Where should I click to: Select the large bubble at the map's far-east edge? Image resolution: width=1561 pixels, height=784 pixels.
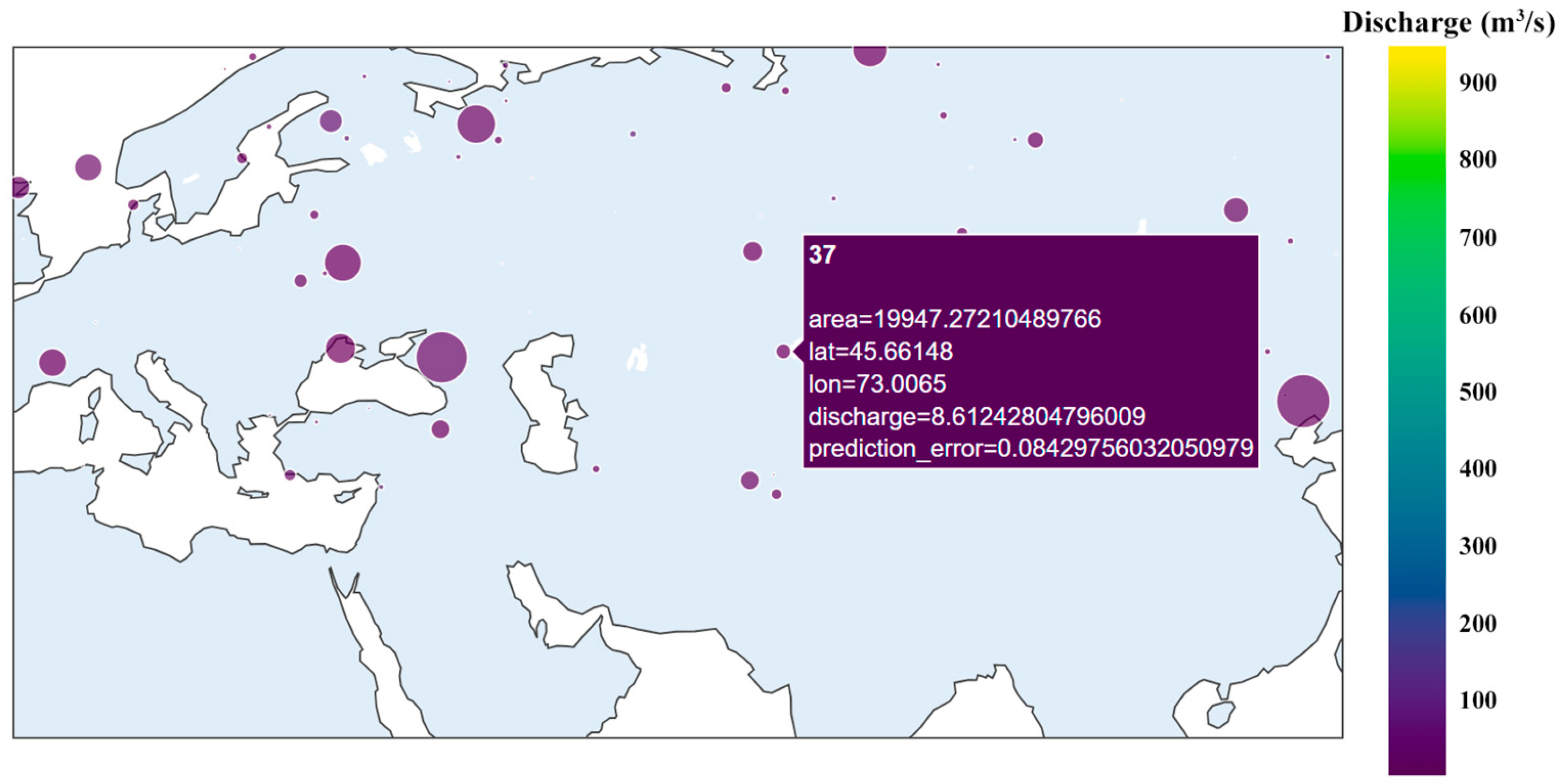tap(1303, 401)
